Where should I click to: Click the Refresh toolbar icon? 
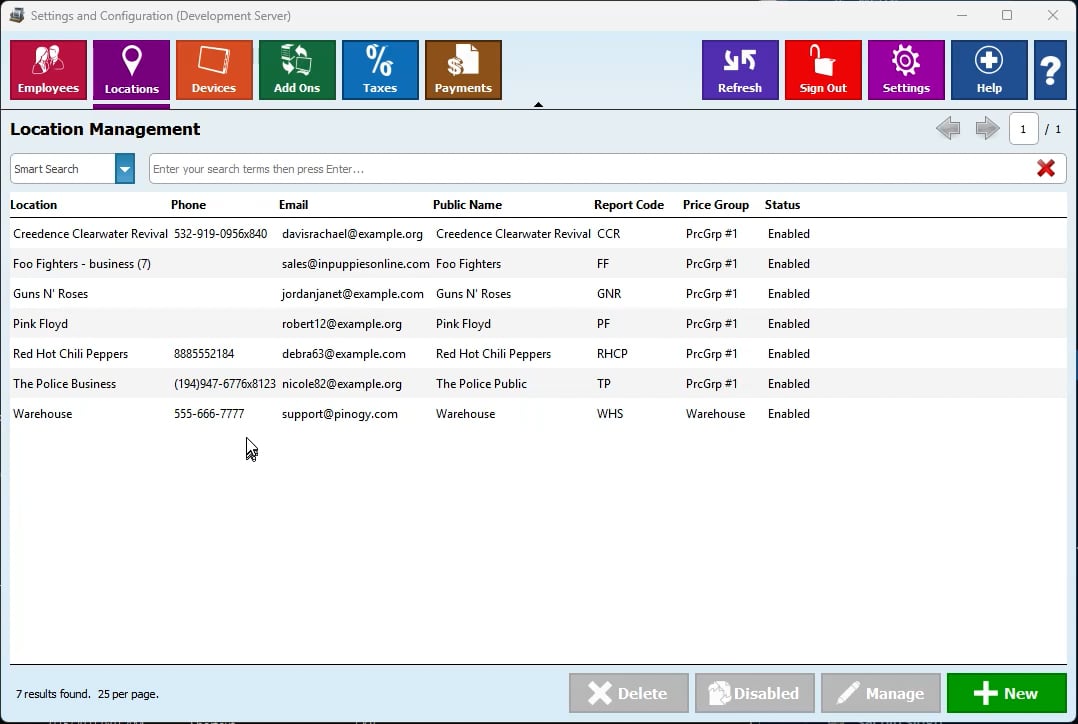[x=740, y=69]
